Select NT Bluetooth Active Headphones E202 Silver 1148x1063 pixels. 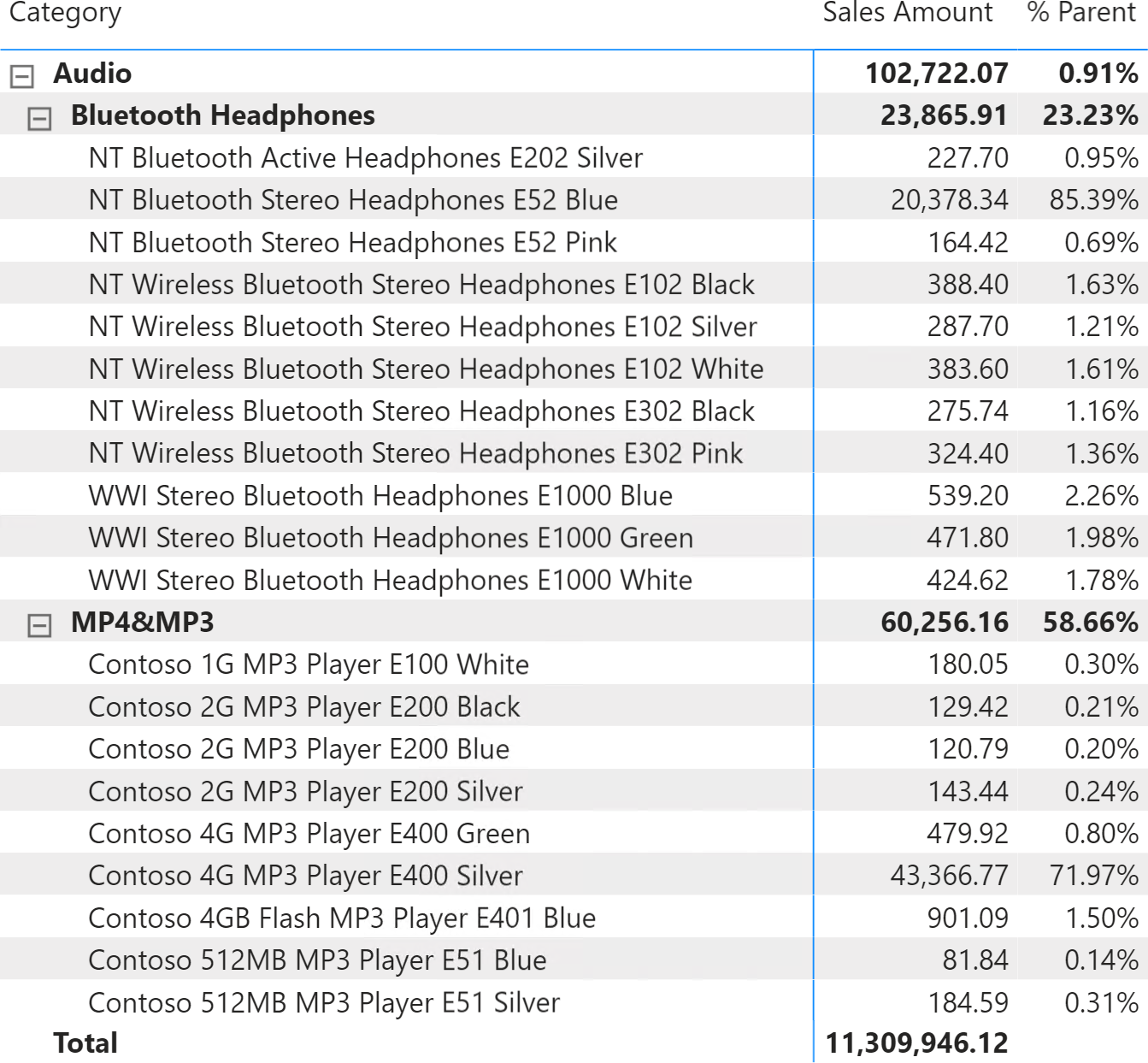tap(366, 157)
